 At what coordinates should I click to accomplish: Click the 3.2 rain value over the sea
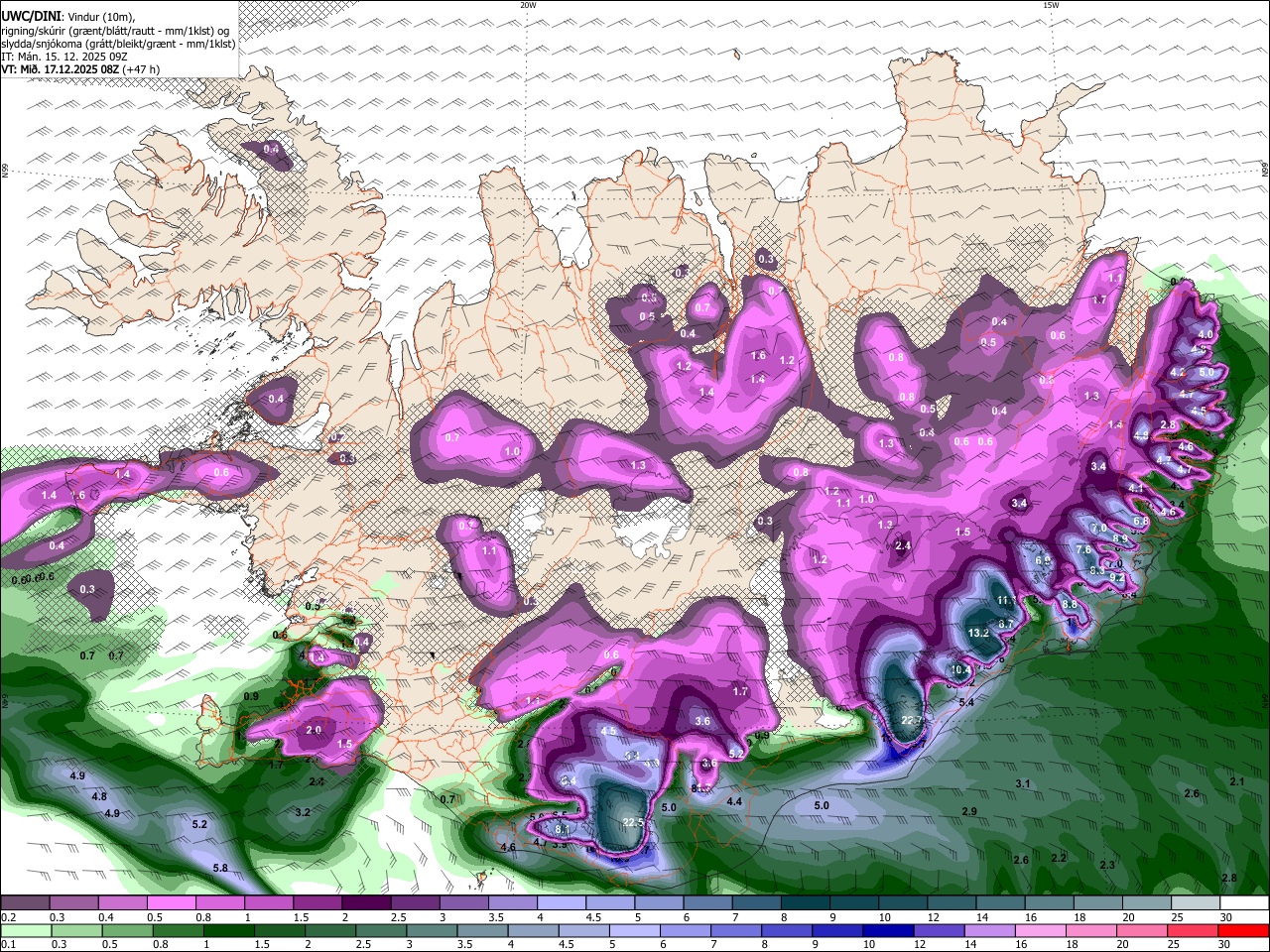click(304, 812)
